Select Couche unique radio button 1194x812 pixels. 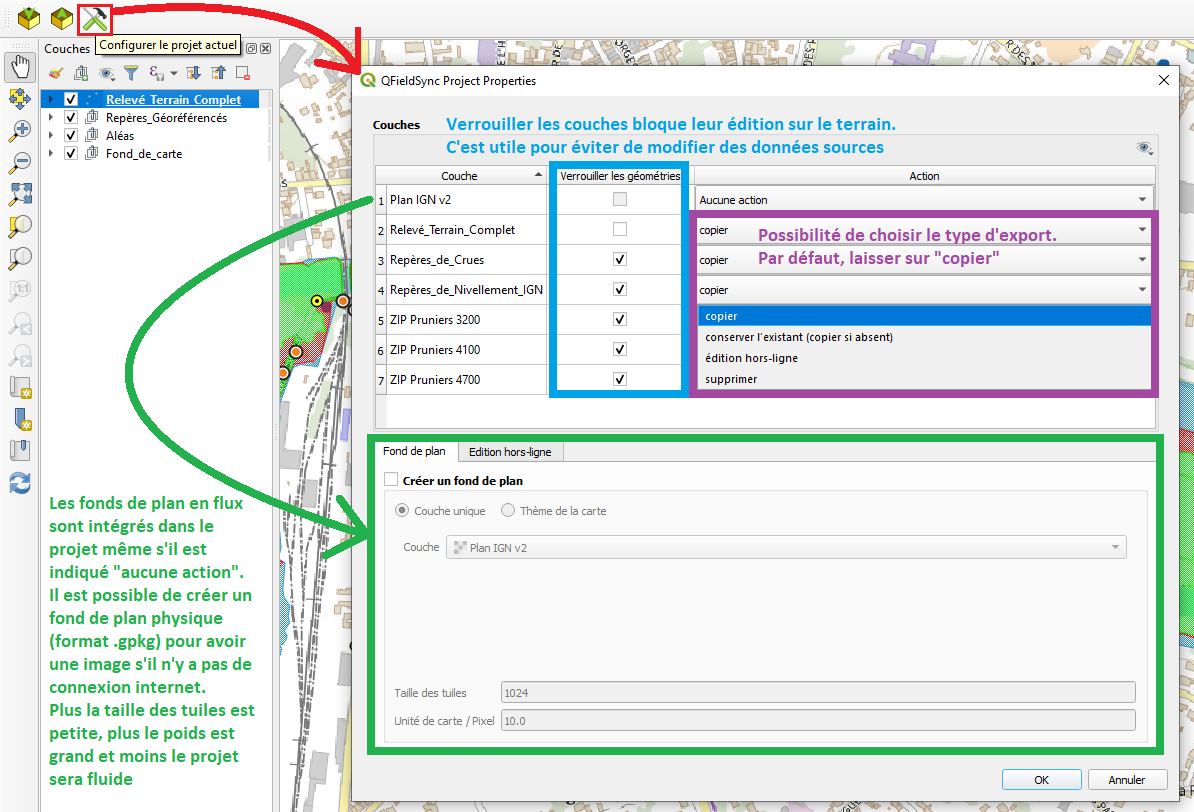[402, 510]
